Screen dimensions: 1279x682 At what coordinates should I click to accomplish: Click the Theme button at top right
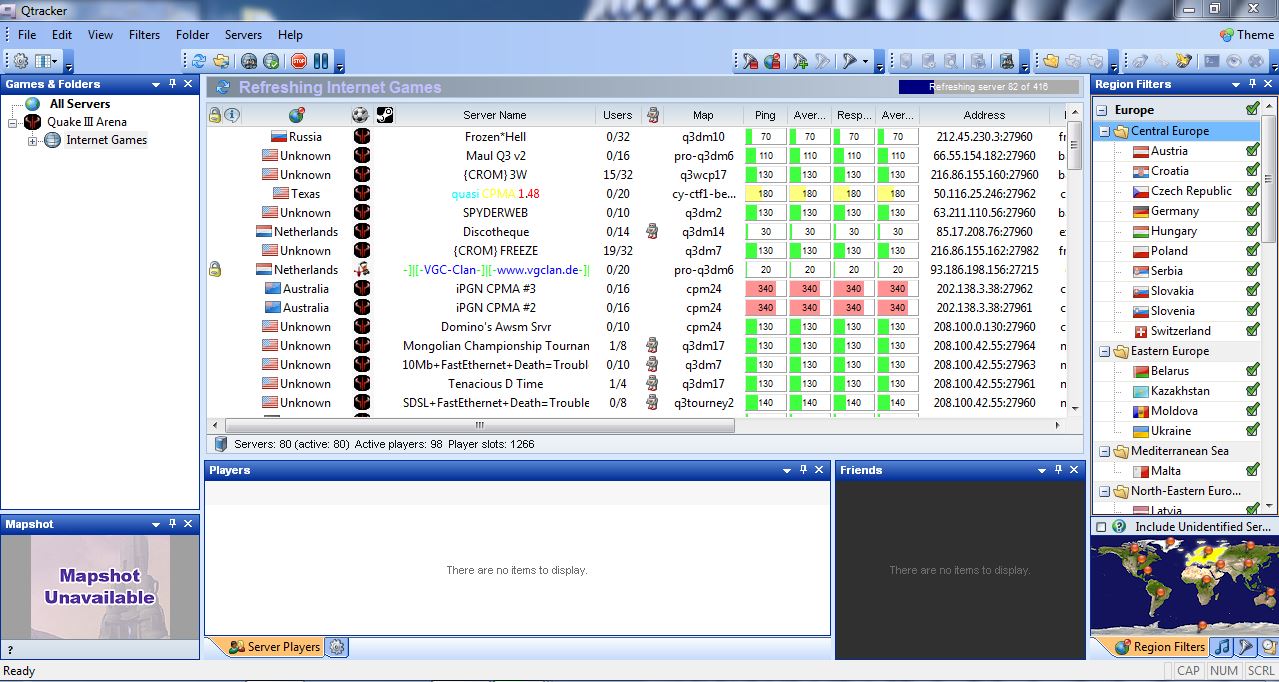[x=1247, y=34]
